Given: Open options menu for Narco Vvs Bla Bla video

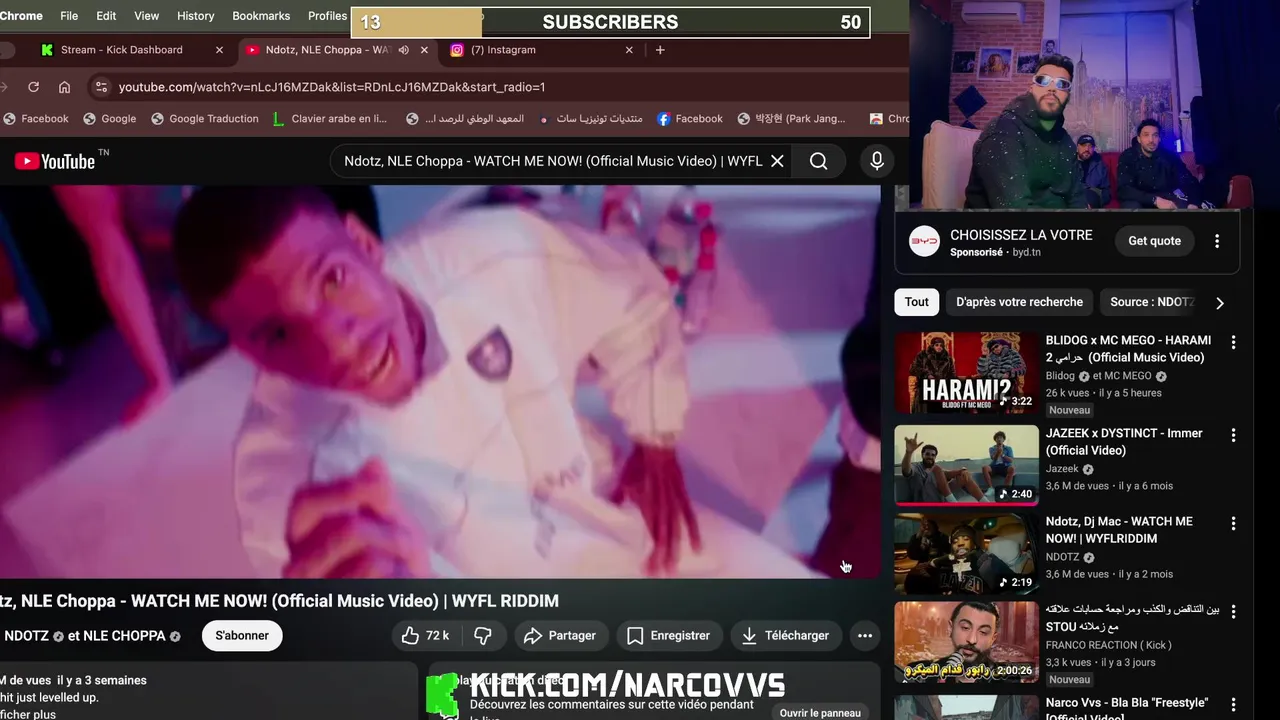Looking at the screenshot, I should tap(1233, 704).
